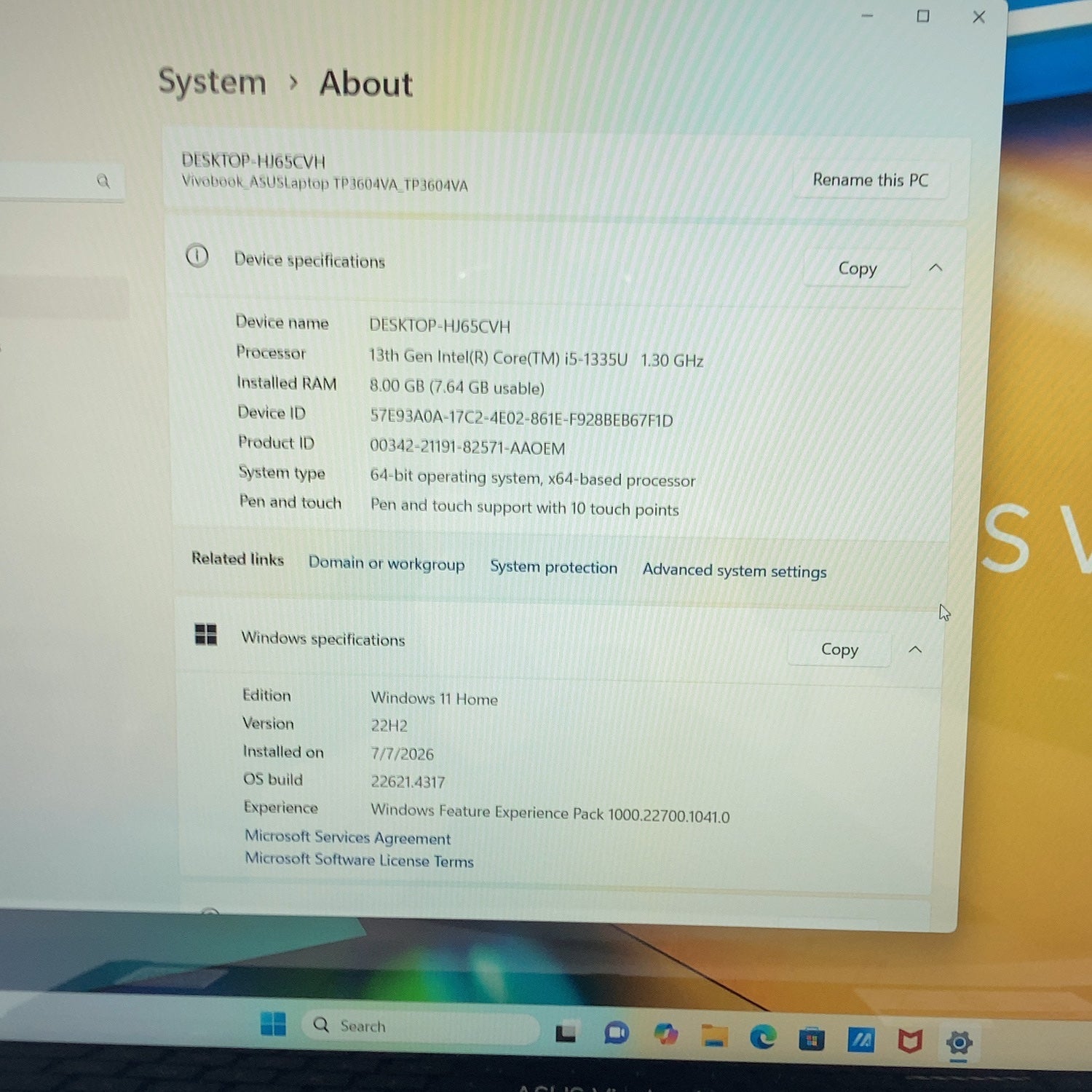Open the System protection link
The height and width of the screenshot is (1092, 1092).
(x=553, y=567)
